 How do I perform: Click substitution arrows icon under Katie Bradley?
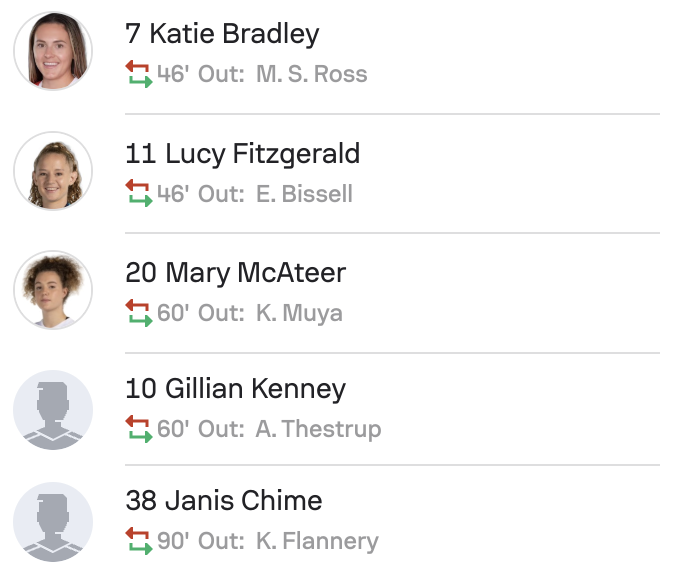coord(138,74)
